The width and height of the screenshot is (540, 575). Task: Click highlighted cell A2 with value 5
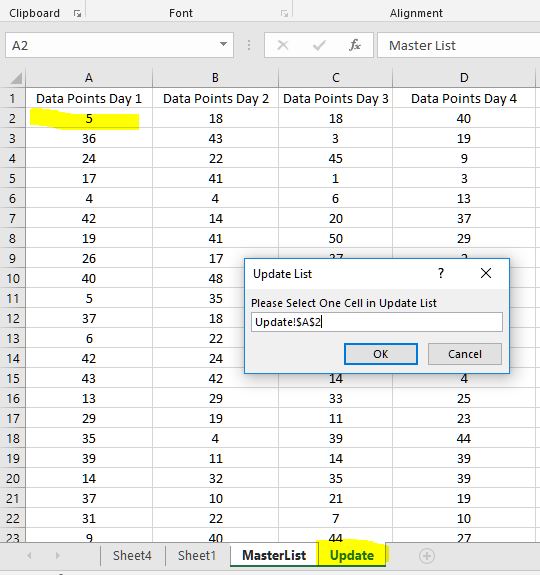[x=89, y=118]
